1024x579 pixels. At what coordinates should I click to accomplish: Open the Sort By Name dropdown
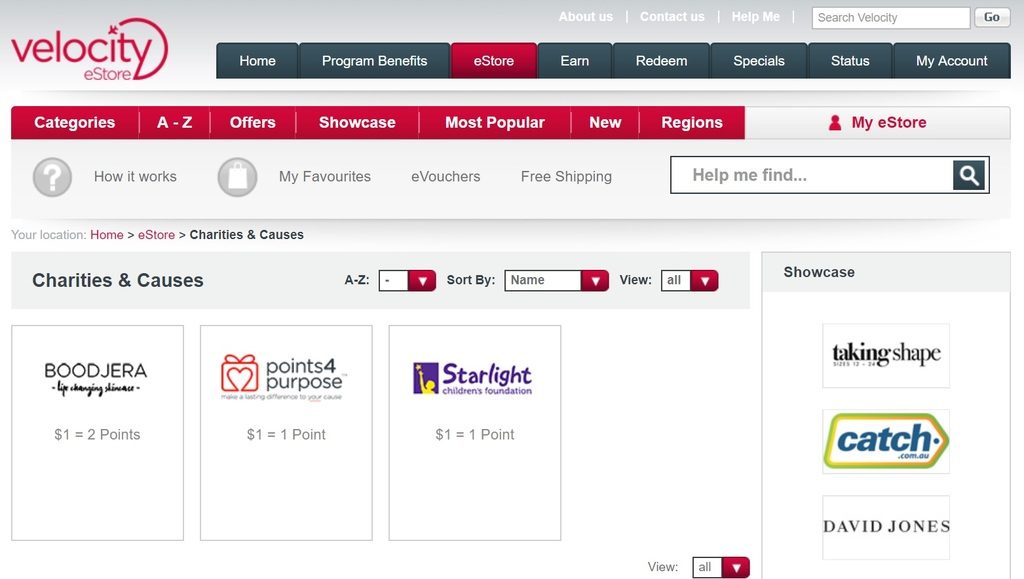556,281
